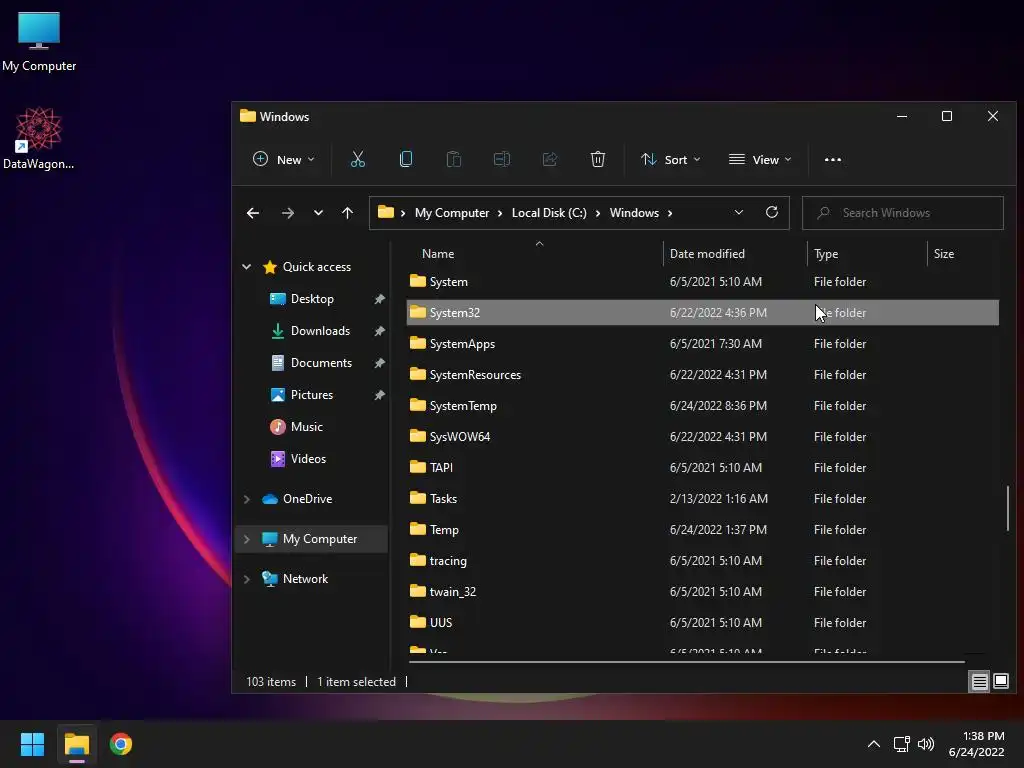
Task: Sort by Date modified column header
Action: [707, 254]
